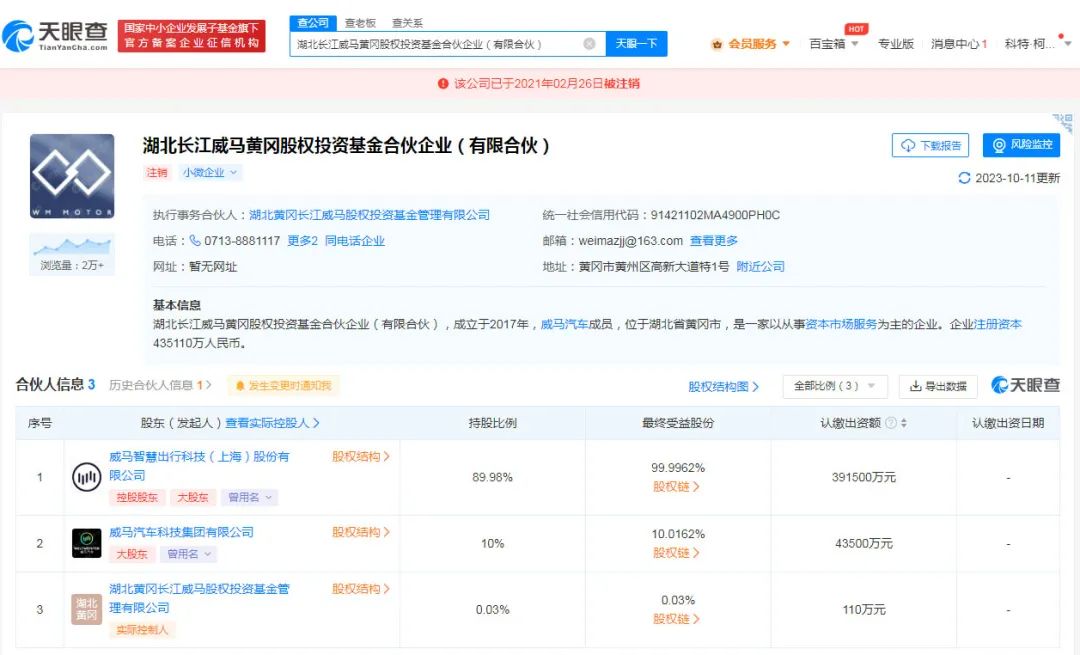This screenshot has width=1080, height=655.
Task: Click the 下载报告 button
Action: coord(931,145)
